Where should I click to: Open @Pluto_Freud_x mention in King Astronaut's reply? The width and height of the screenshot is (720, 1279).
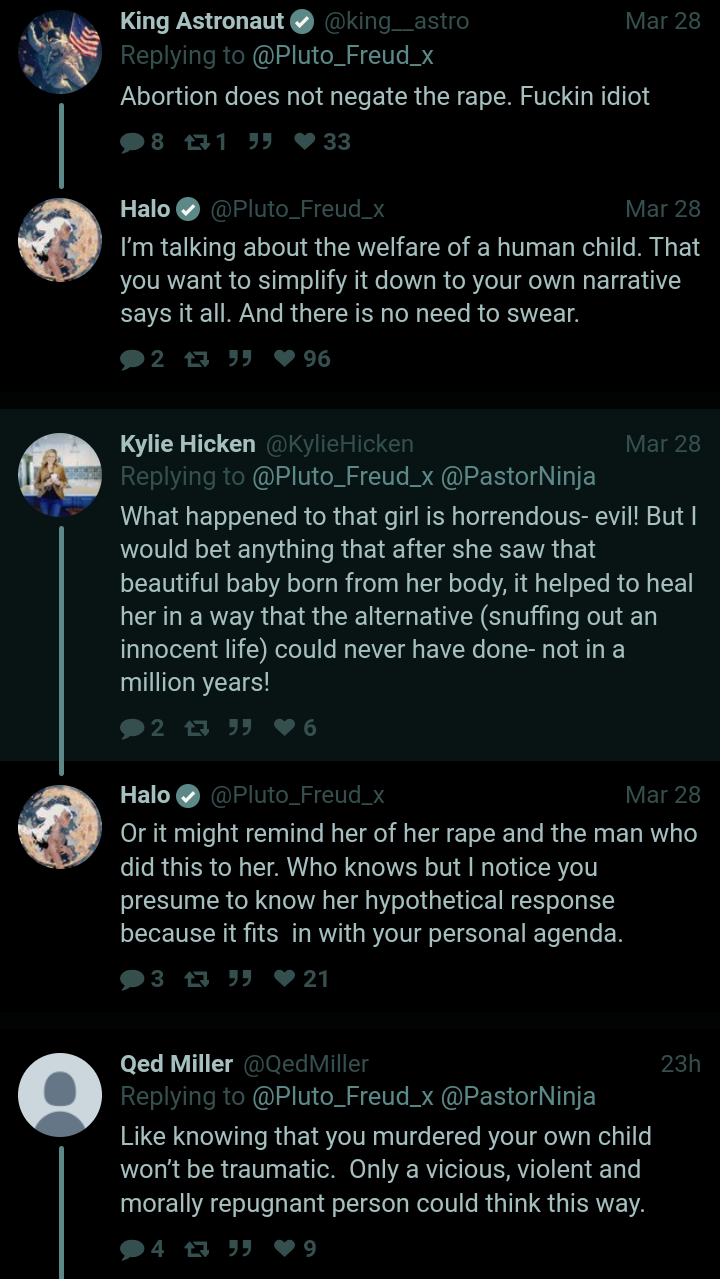[342, 55]
